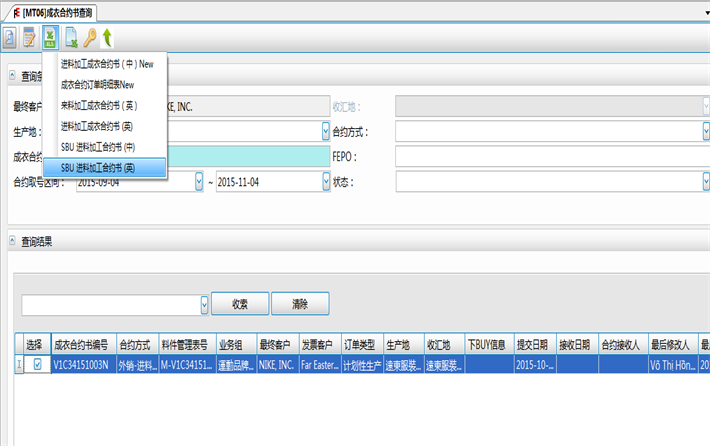The height and width of the screenshot is (446, 710).
Task: Select menu item SBU 进料加工合约书 (英)
Action: pos(98,168)
